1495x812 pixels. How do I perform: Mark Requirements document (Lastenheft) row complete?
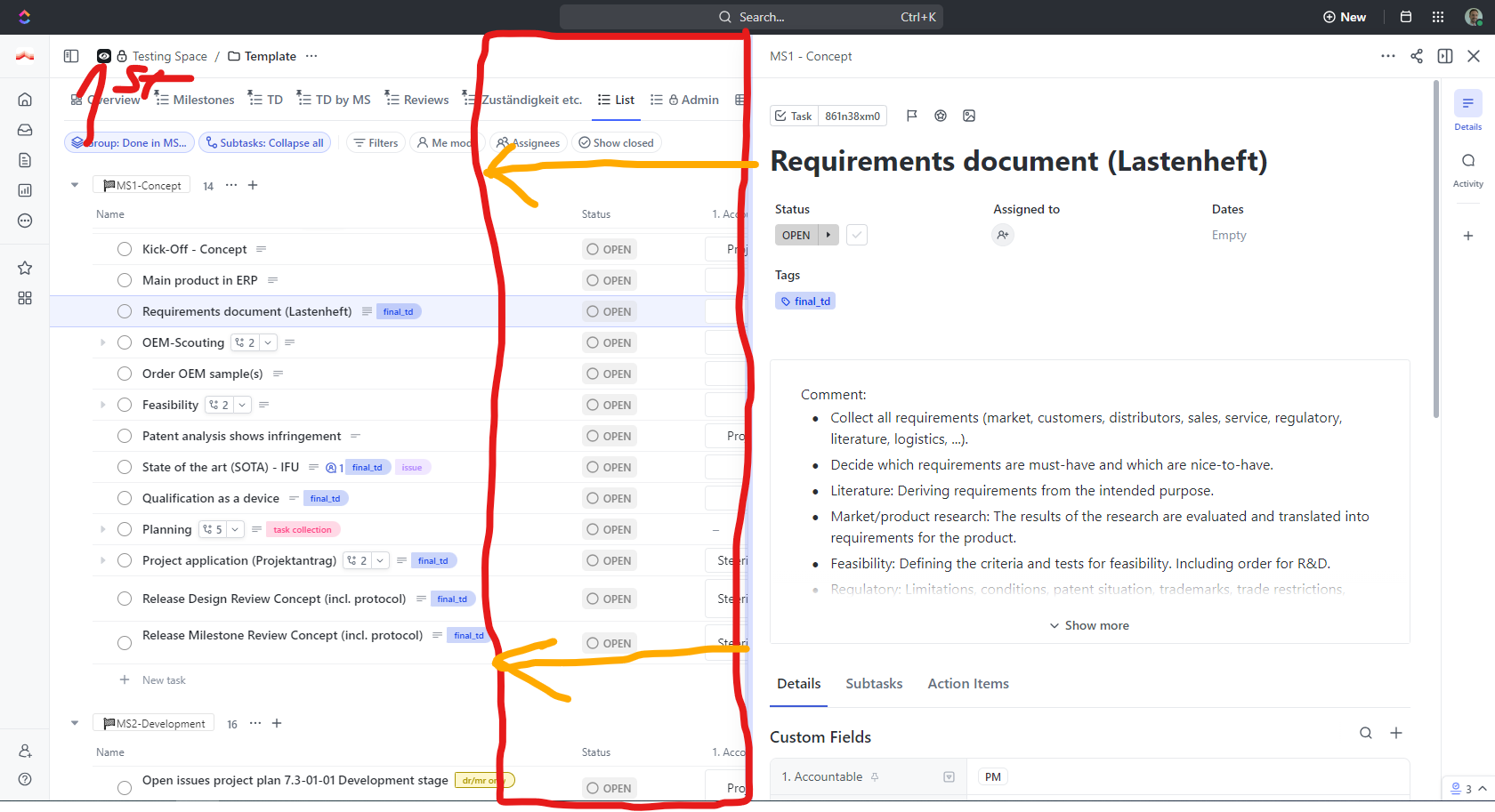[125, 311]
